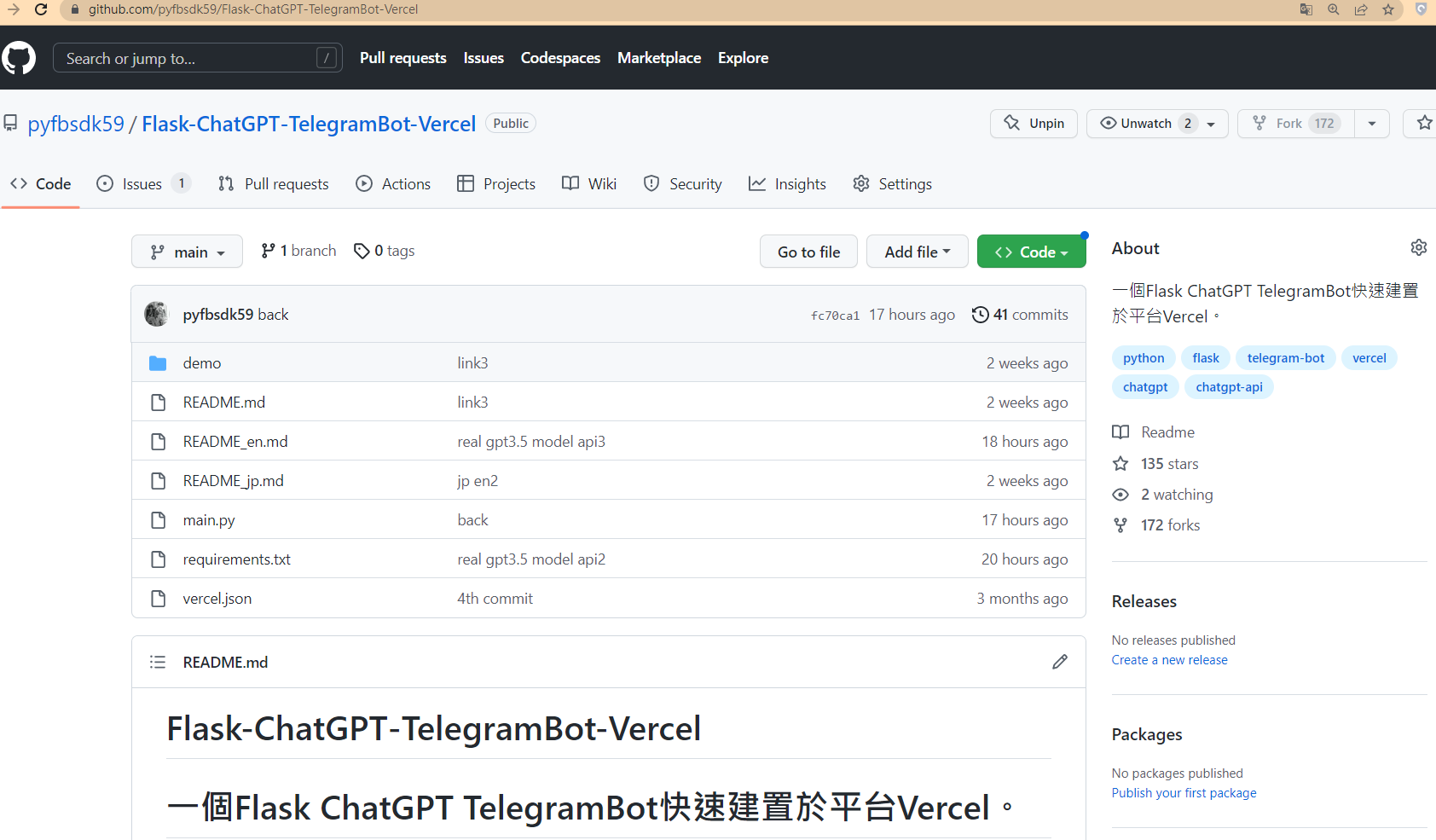Click the Readme book icon in About

click(x=1120, y=432)
